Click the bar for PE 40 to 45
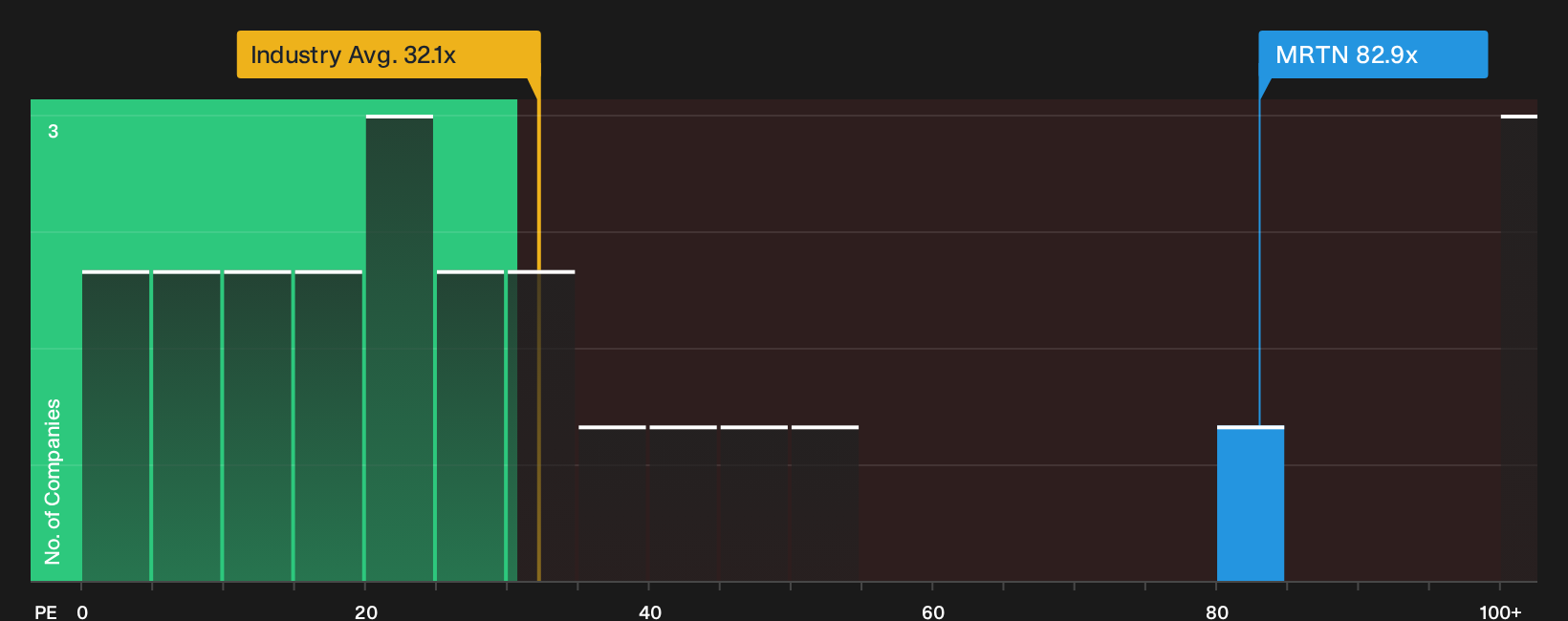 [683, 503]
